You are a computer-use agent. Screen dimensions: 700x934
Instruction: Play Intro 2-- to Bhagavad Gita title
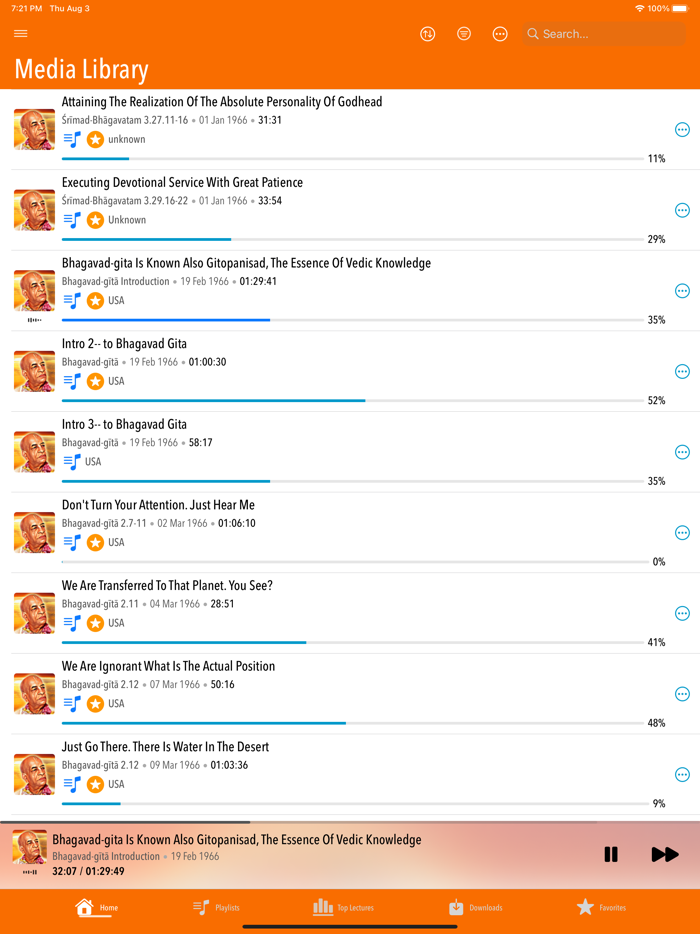tap(124, 344)
